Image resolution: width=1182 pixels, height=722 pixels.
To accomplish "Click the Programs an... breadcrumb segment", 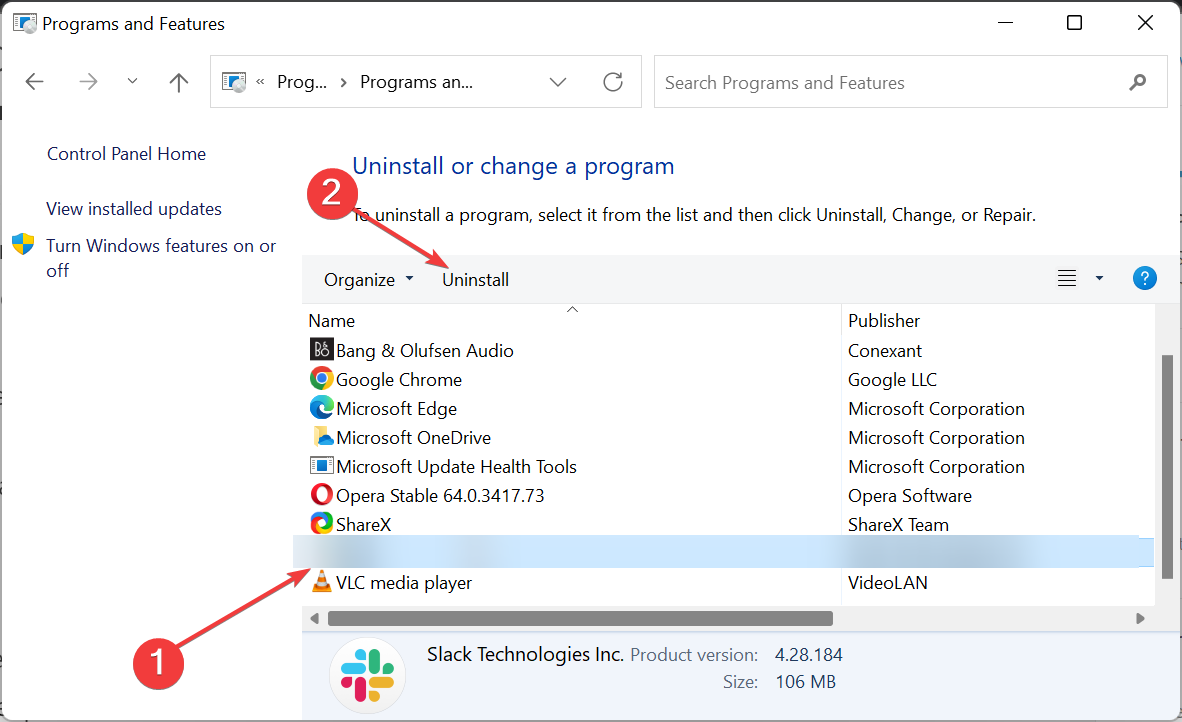I will 416,81.
